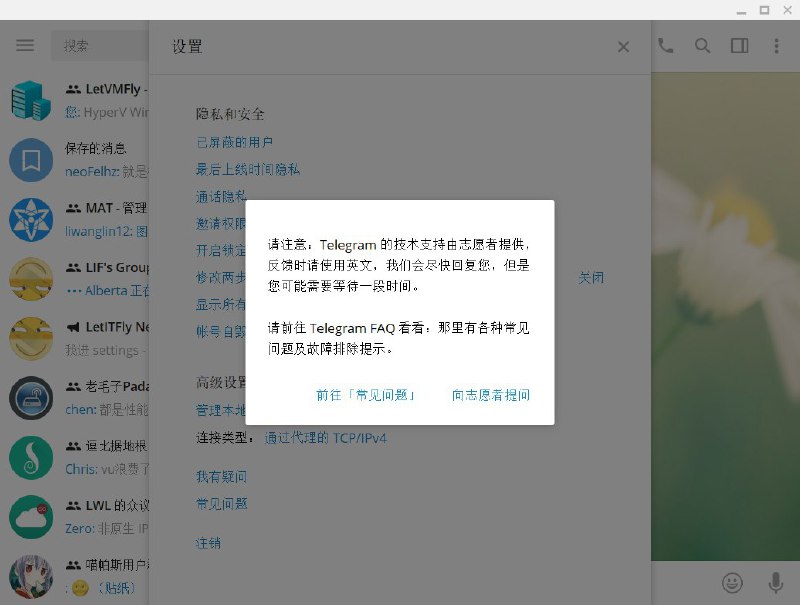The width and height of the screenshot is (800, 605).
Task: Click the 隐私和安全 section heading
Action: point(230,114)
